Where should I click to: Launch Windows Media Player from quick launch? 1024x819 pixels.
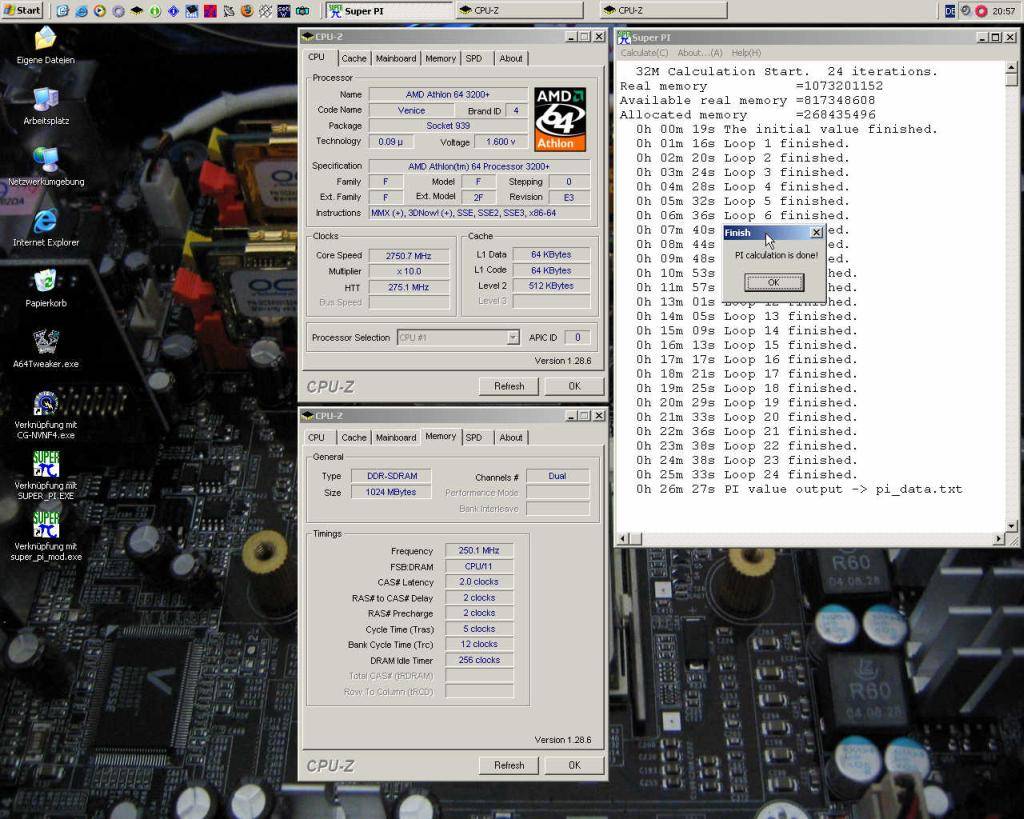(99, 10)
